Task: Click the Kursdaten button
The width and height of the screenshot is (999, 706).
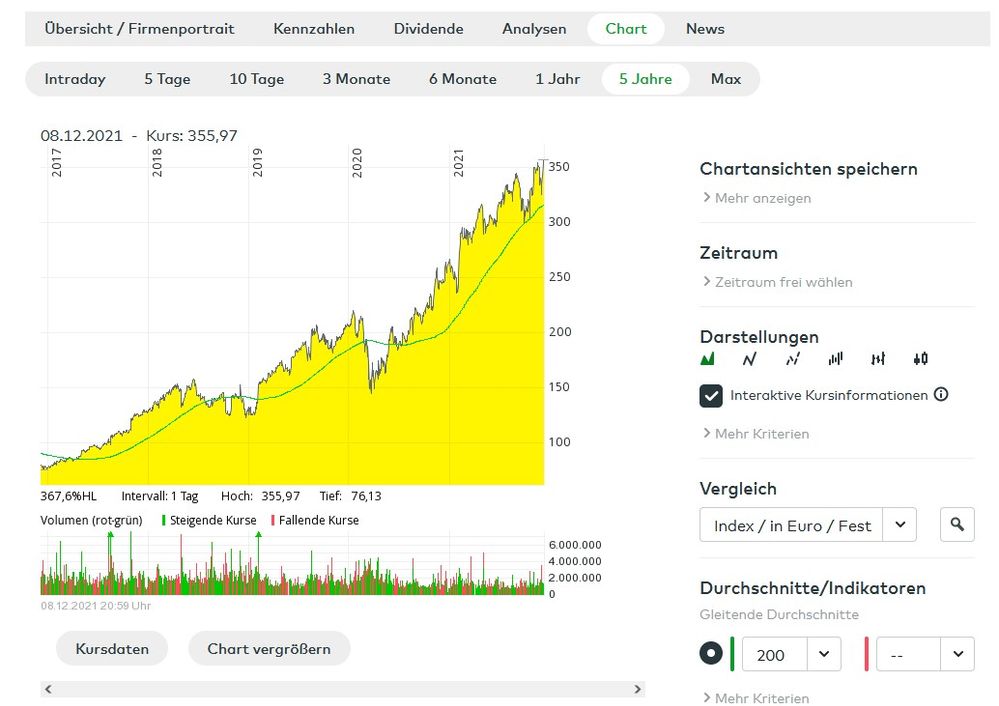Action: coord(112,649)
